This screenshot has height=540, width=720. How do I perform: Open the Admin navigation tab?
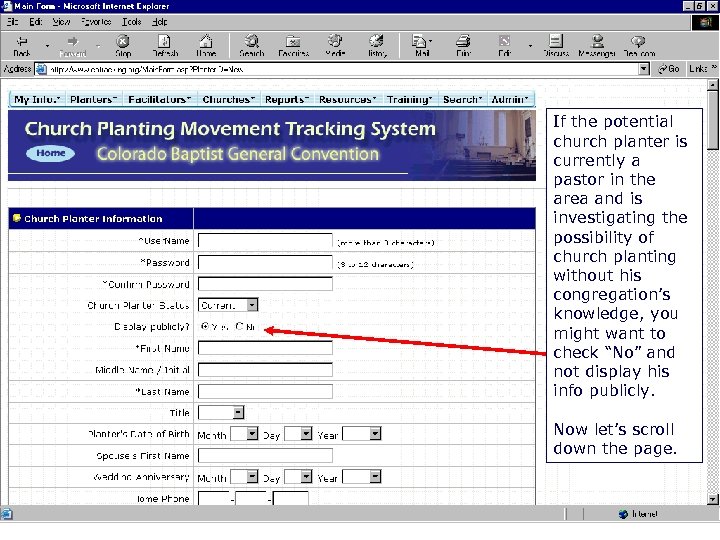tap(510, 99)
